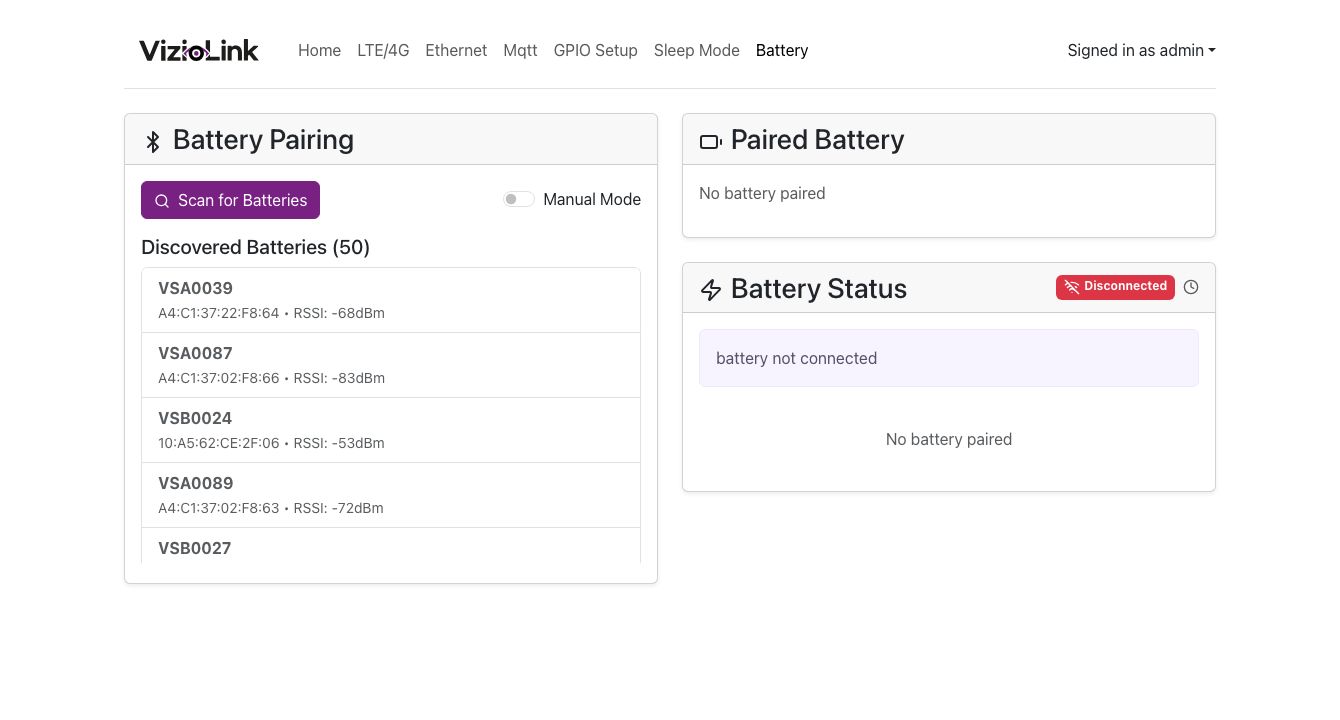Image resolution: width=1340 pixels, height=720 pixels.
Task: Click 'No battery paired' under Battery Status
Action: pos(948,439)
